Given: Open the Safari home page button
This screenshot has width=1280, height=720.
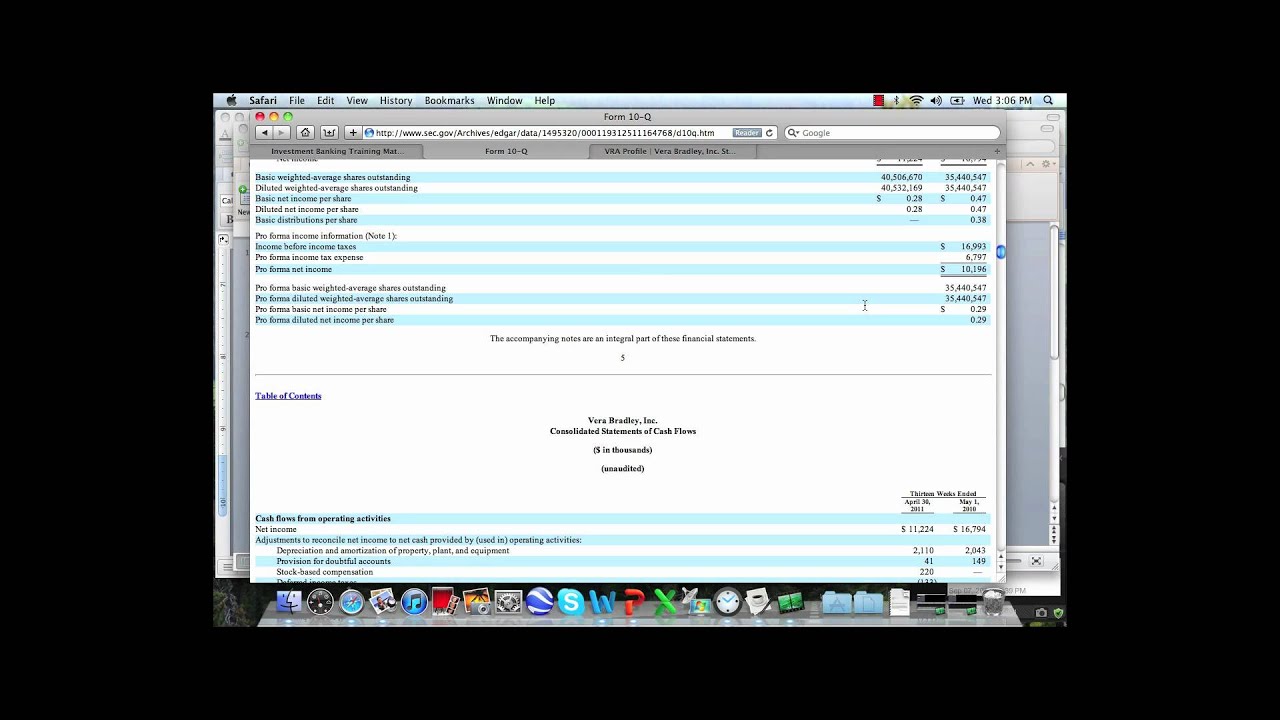Looking at the screenshot, I should coord(306,132).
